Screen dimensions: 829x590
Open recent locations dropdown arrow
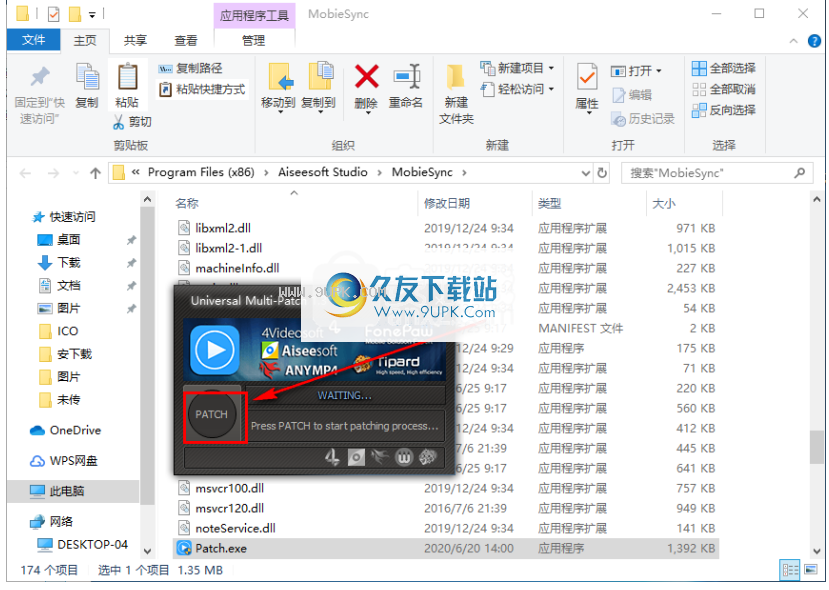76,173
